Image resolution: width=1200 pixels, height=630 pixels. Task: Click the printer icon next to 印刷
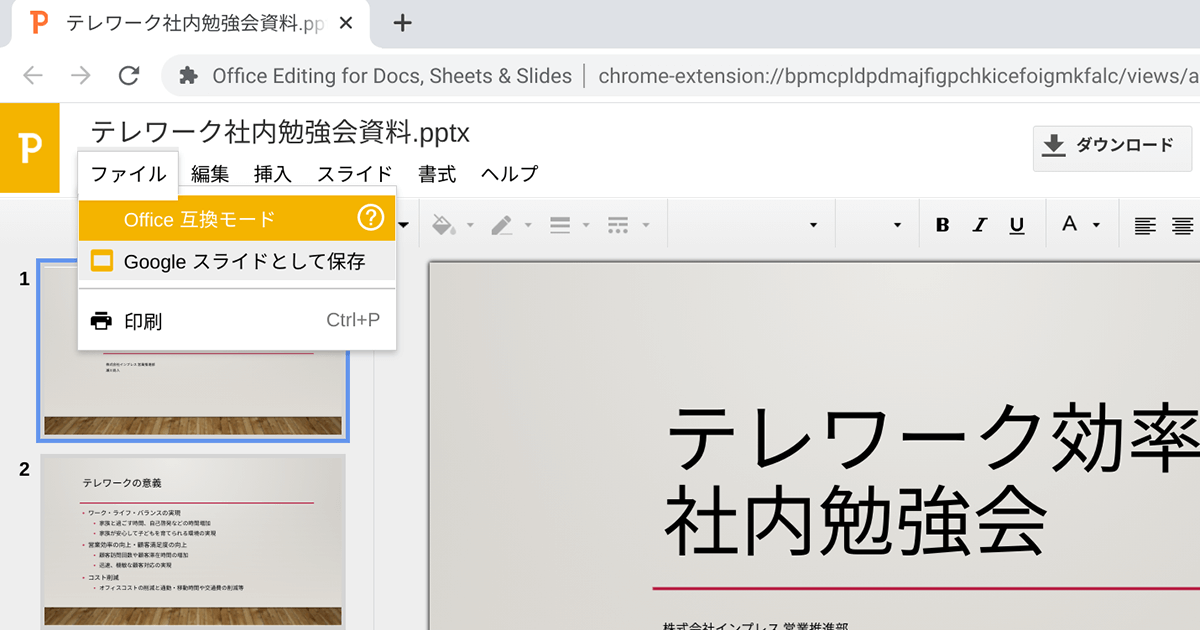pos(101,321)
